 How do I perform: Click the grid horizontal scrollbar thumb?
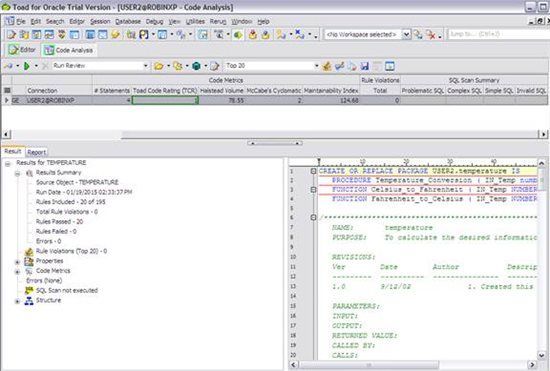tap(329, 135)
